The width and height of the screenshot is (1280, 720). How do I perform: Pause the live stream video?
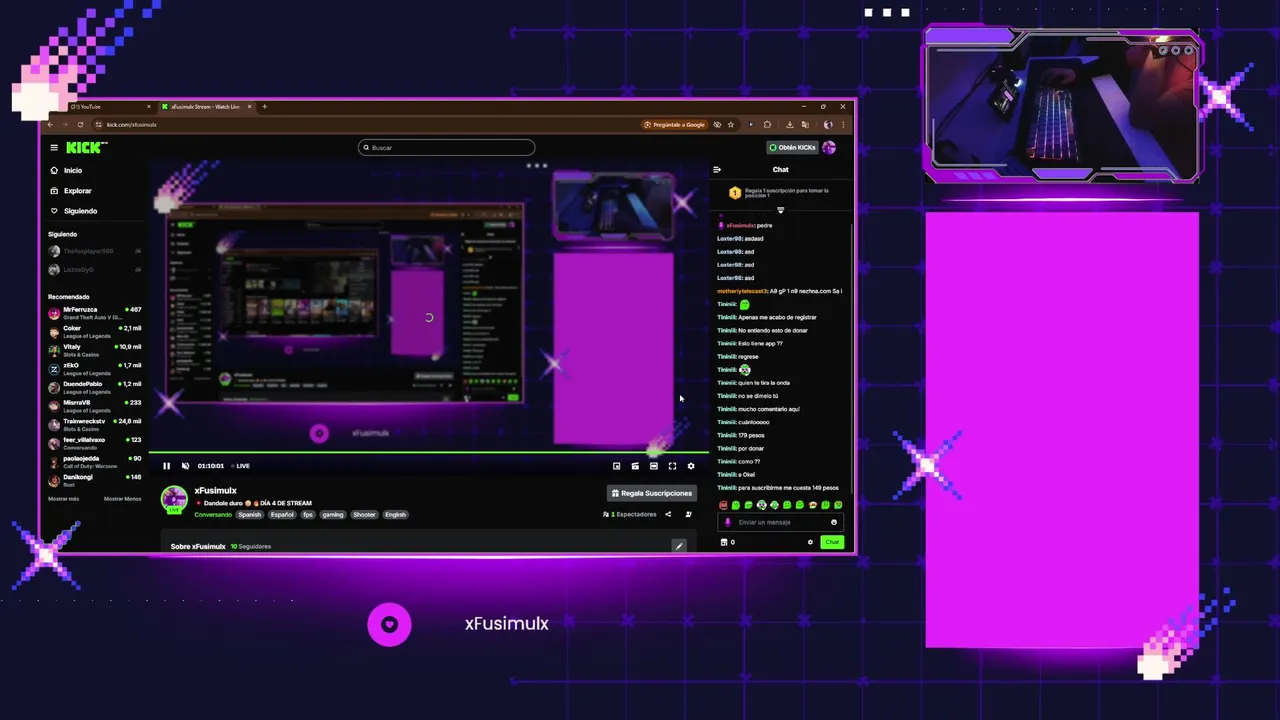tap(166, 466)
